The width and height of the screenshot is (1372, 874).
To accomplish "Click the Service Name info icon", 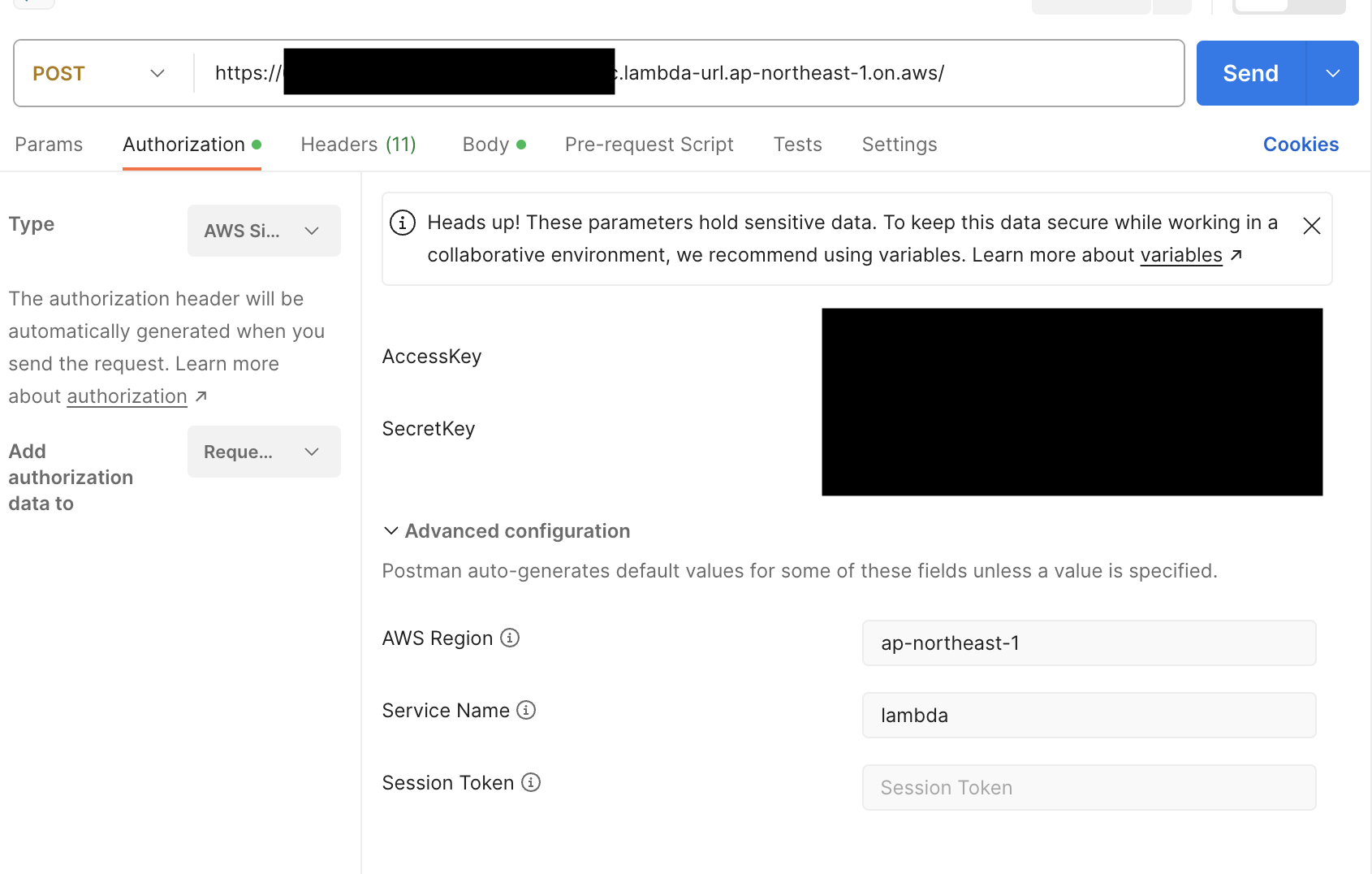I will click(x=526, y=710).
